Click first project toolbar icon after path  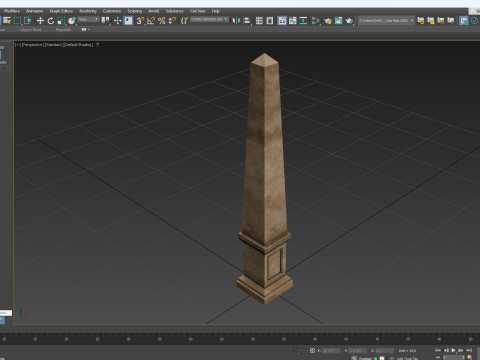tap(421, 21)
